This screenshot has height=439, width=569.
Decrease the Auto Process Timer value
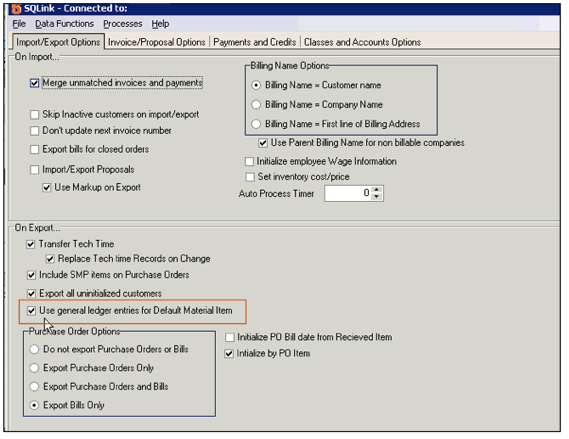click(x=377, y=197)
